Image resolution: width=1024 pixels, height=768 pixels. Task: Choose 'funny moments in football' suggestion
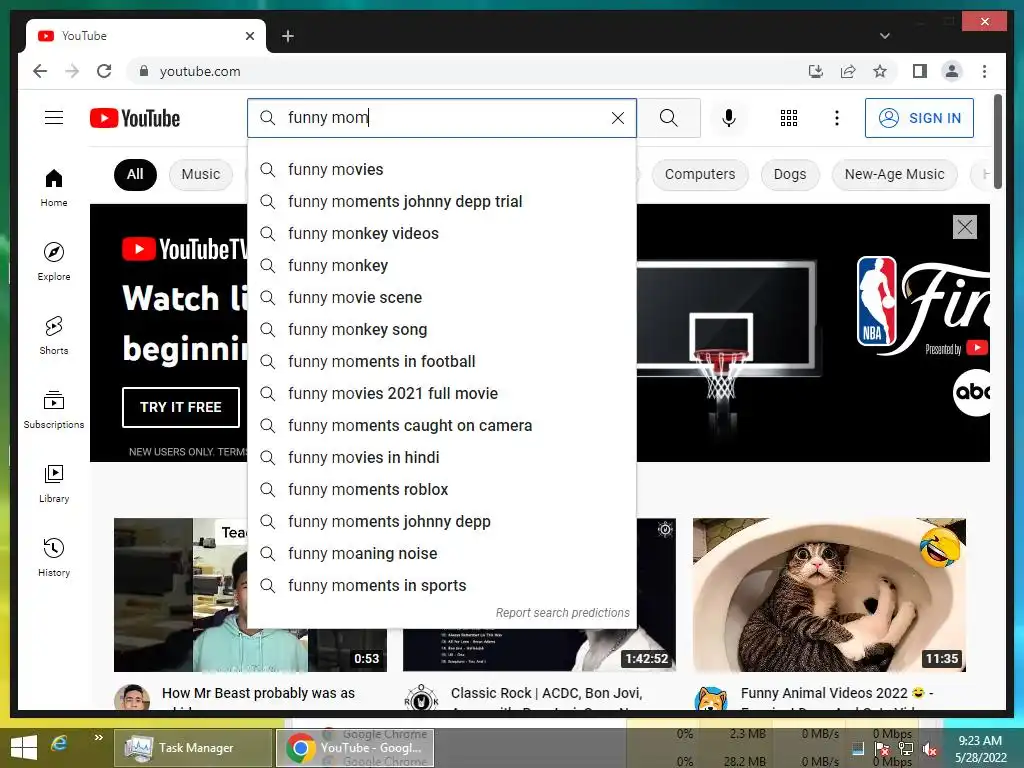click(442, 362)
